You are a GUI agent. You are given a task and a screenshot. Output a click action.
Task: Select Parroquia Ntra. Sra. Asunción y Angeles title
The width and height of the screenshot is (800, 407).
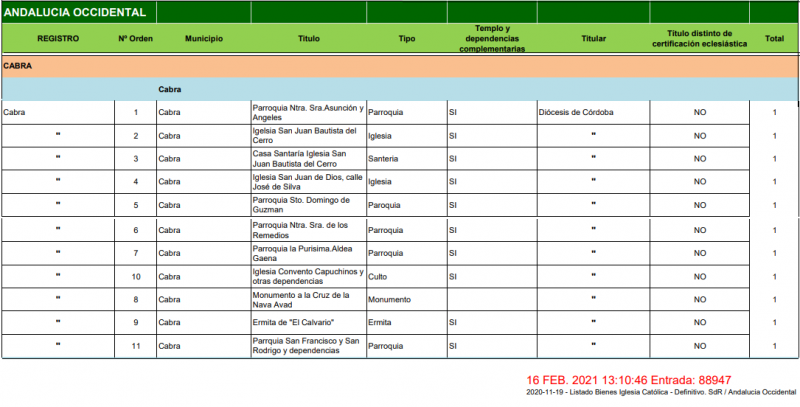pos(306,112)
